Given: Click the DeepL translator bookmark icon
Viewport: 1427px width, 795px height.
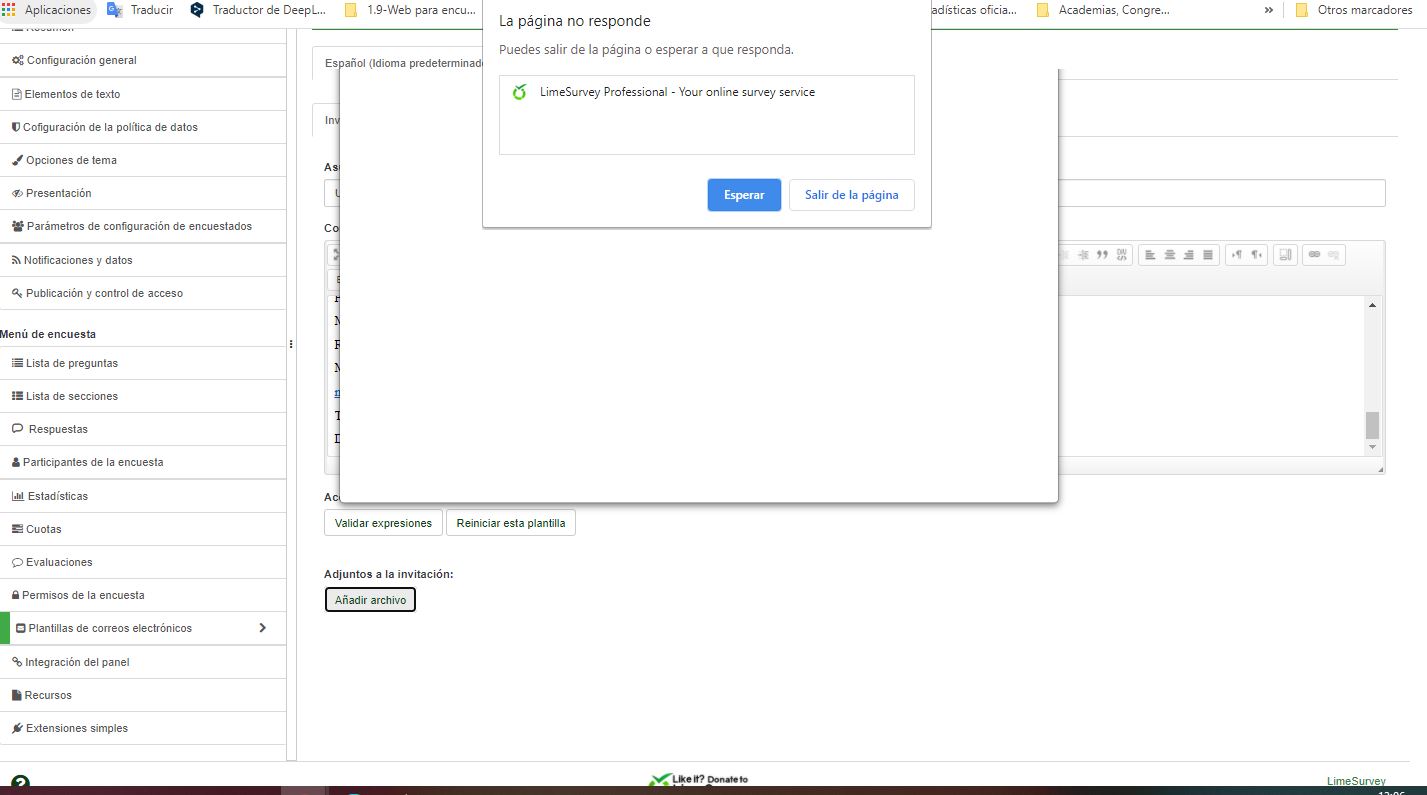Looking at the screenshot, I should 196,10.
